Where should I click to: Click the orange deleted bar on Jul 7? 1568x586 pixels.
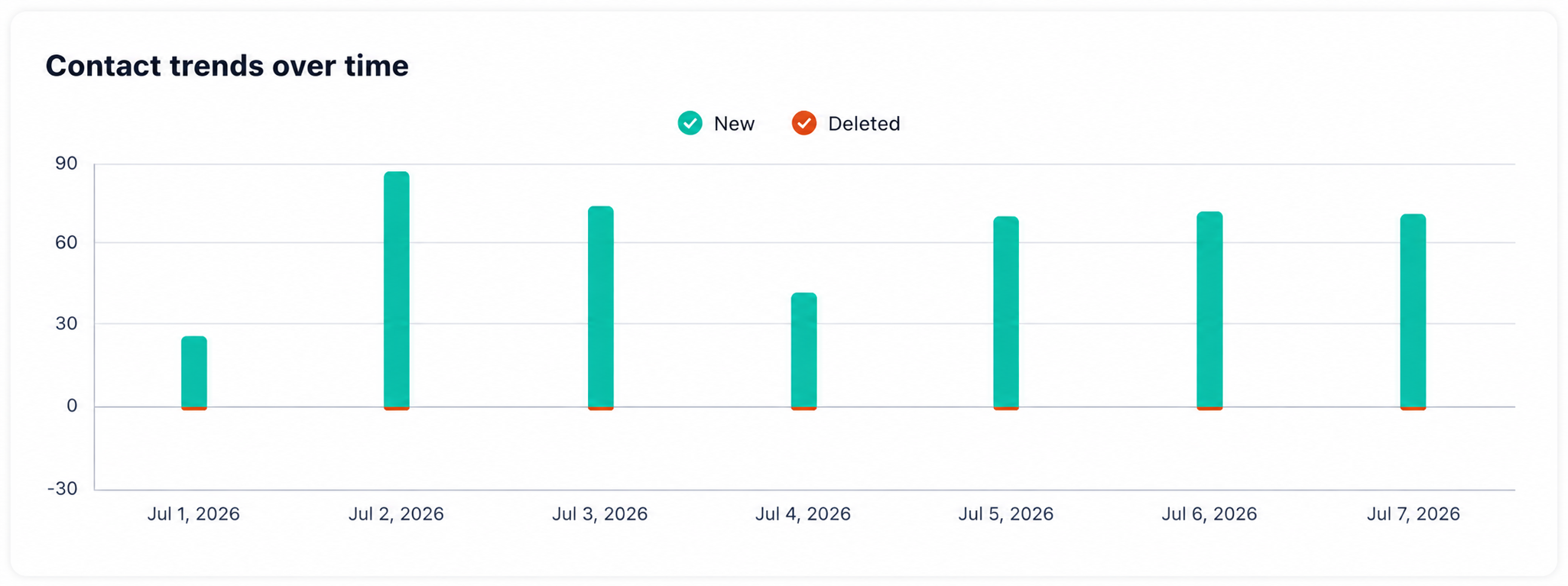click(1413, 409)
